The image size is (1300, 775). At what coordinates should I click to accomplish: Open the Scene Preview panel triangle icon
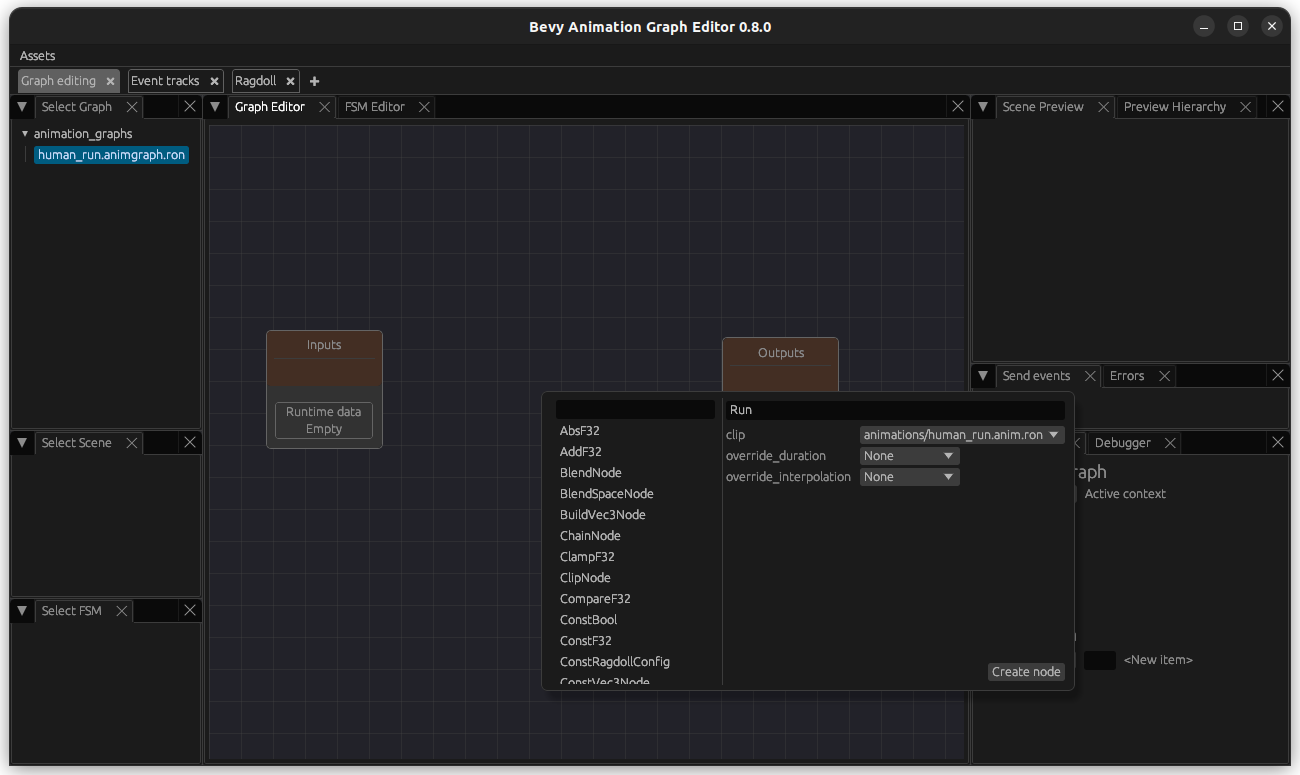(982, 106)
